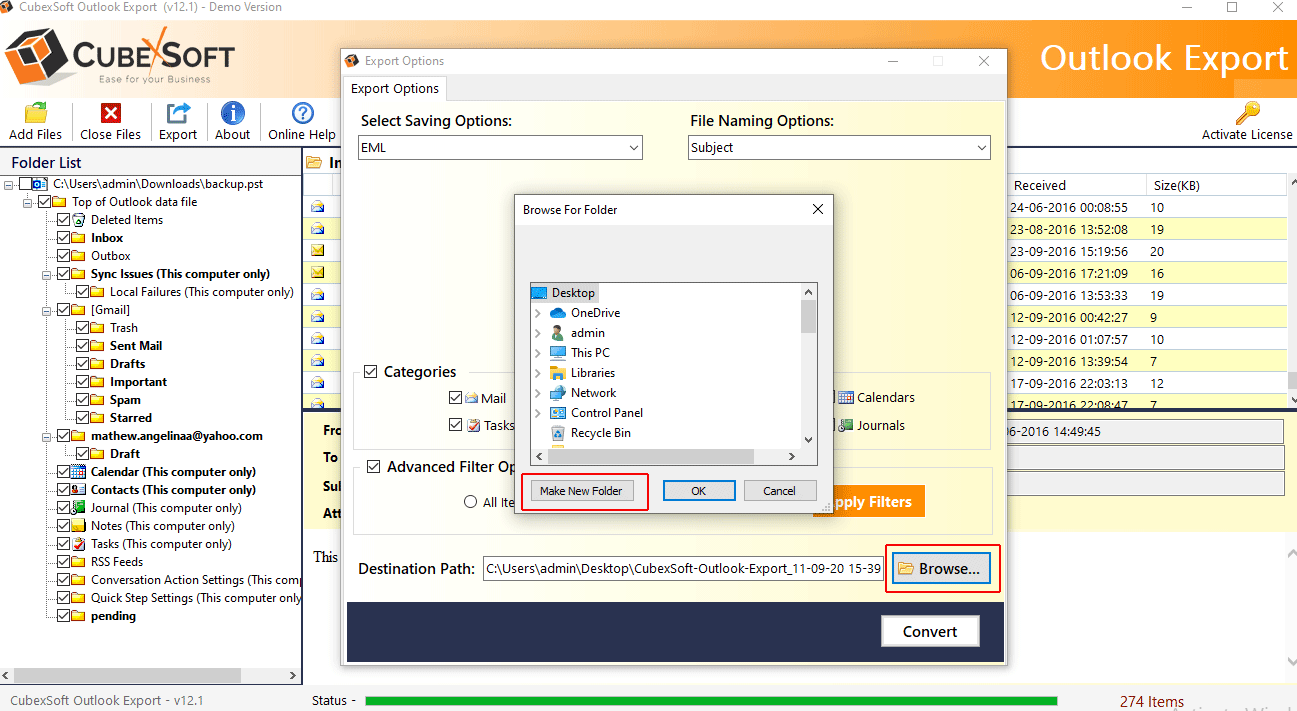Screen dimensions: 1297x711
Task: Click the Received column header
Action: 1076,185
